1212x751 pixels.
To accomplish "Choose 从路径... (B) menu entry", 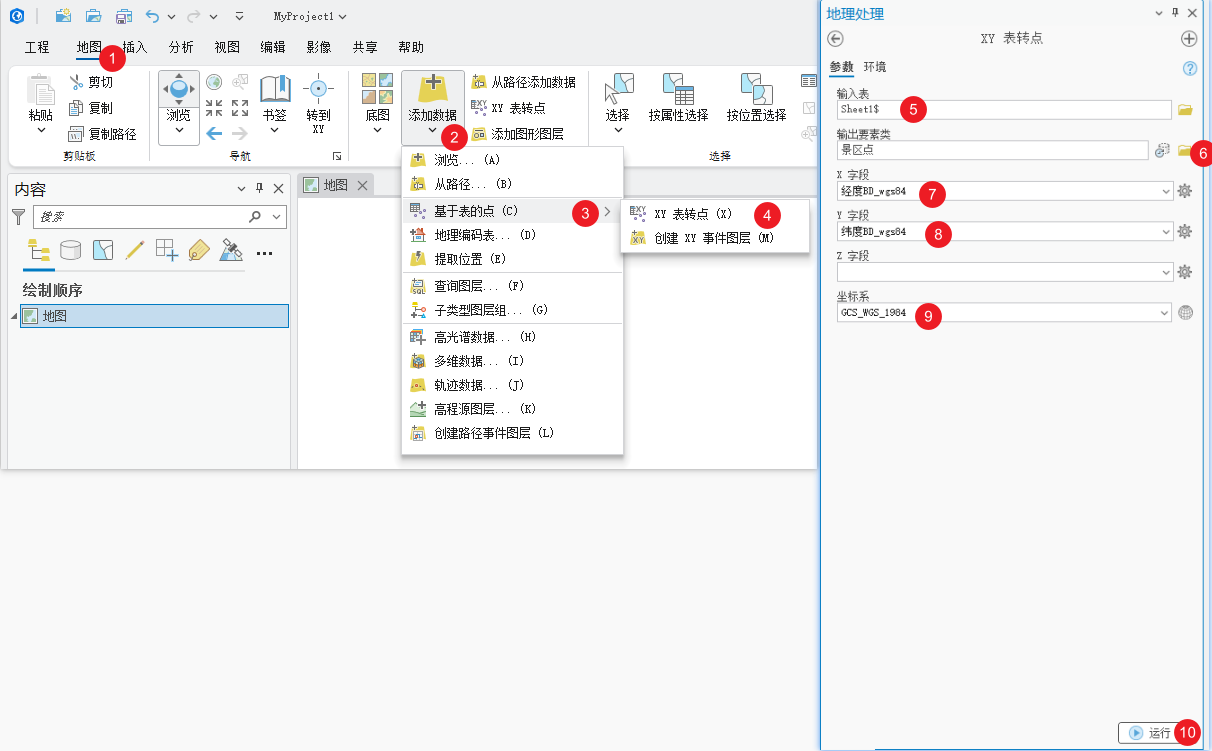I will pos(512,184).
